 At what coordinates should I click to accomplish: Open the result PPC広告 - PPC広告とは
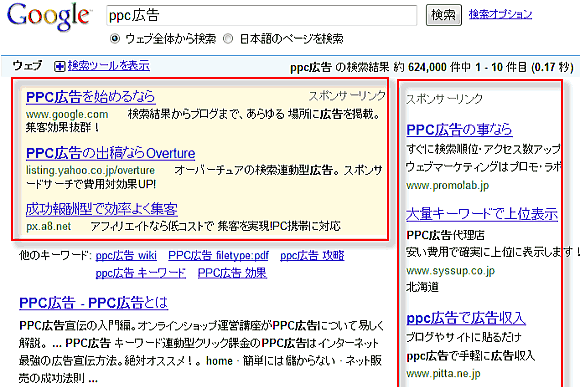[94, 303]
